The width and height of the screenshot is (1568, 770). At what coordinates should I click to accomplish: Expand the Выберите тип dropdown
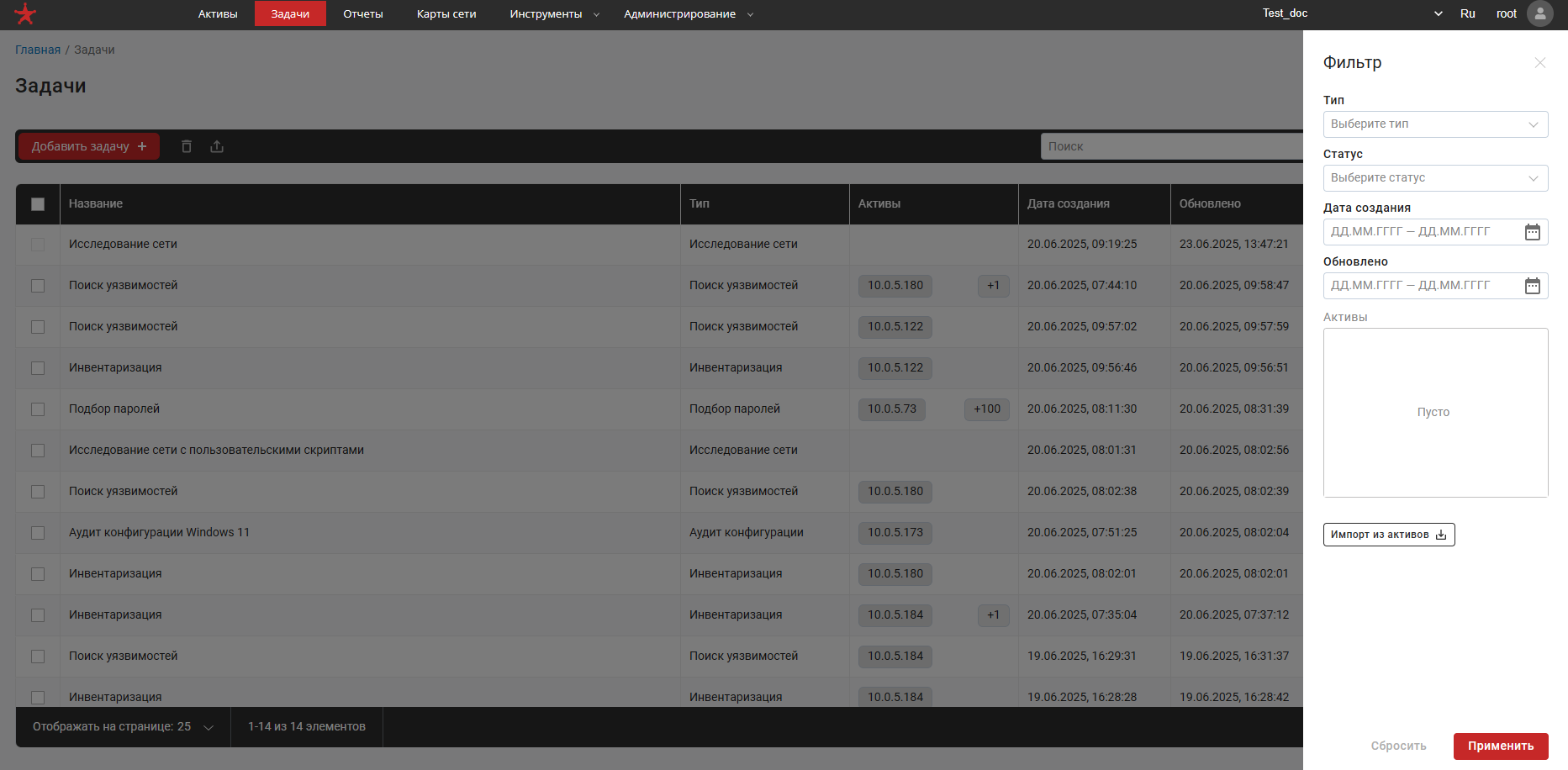pos(1435,124)
